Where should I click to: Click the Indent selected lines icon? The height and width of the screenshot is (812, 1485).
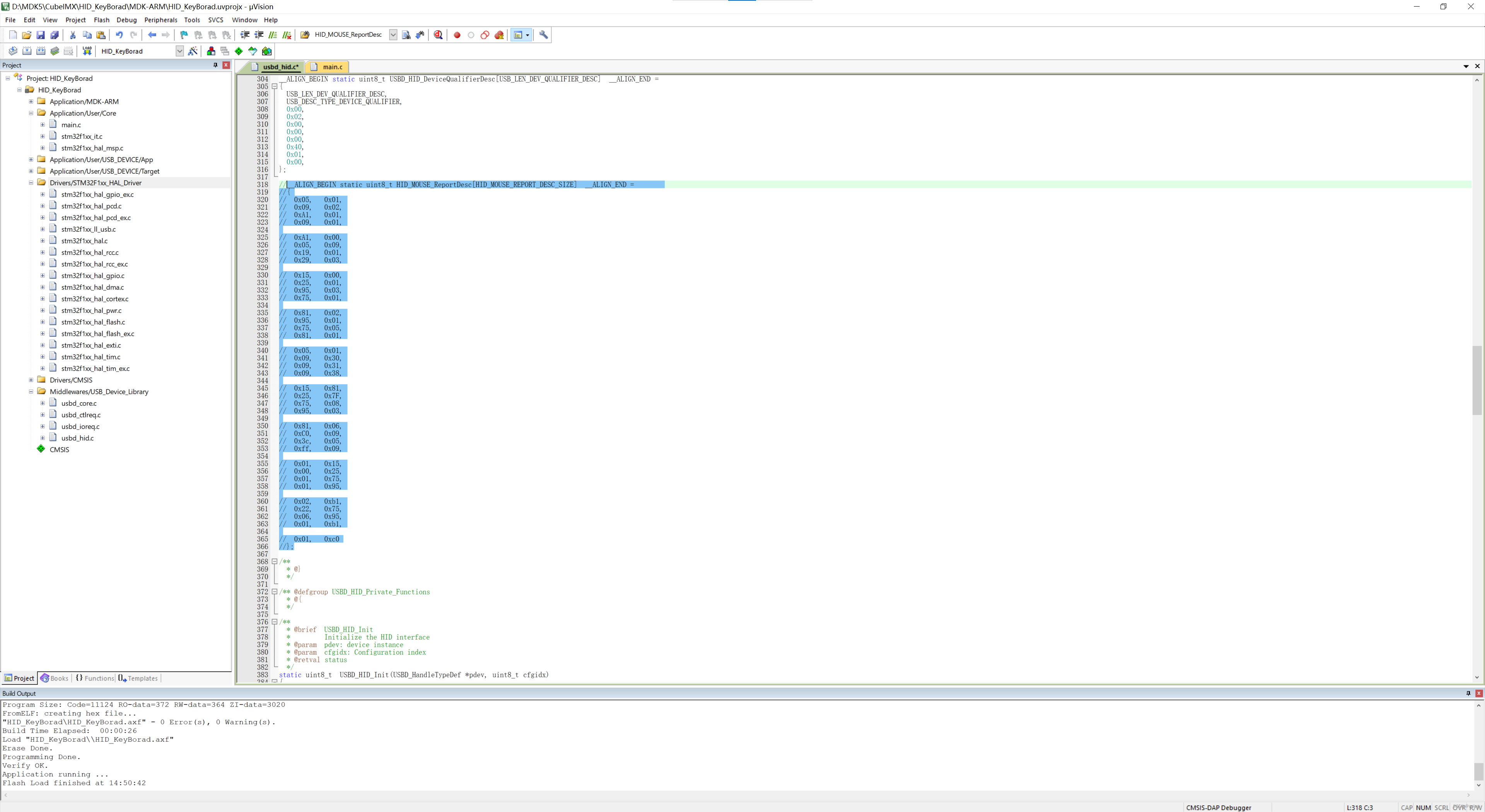tap(245, 35)
